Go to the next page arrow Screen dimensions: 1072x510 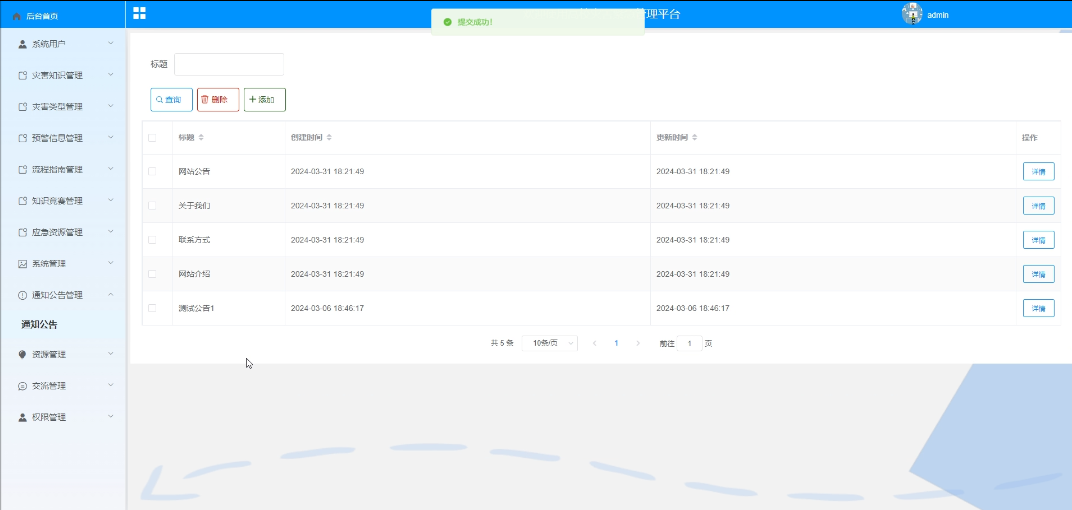coord(638,343)
